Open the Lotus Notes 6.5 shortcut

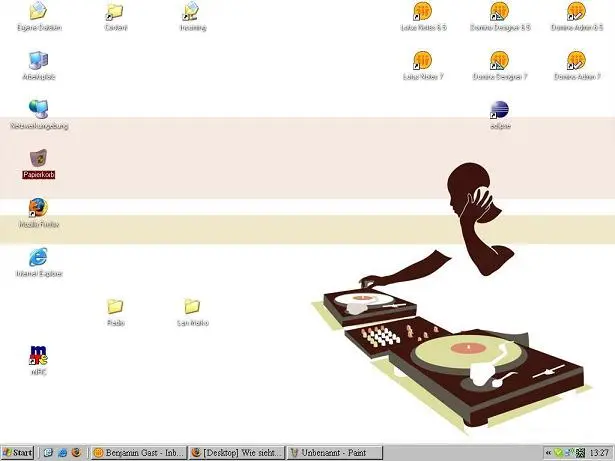click(424, 12)
